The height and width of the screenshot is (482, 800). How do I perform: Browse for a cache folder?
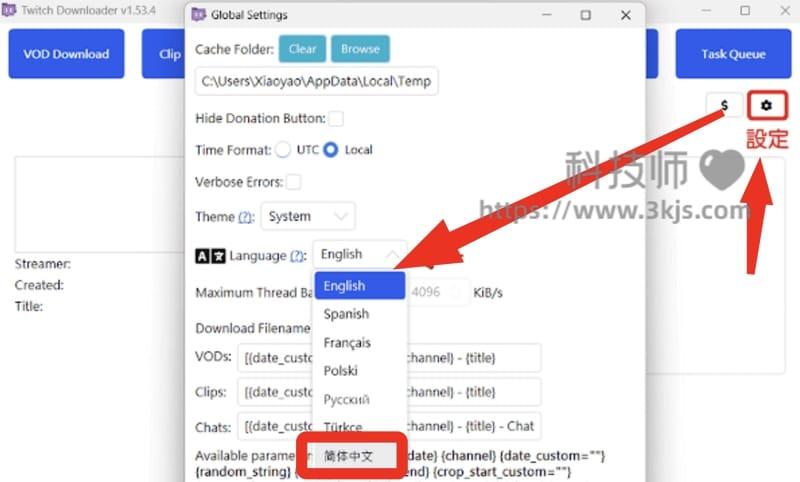pos(360,49)
